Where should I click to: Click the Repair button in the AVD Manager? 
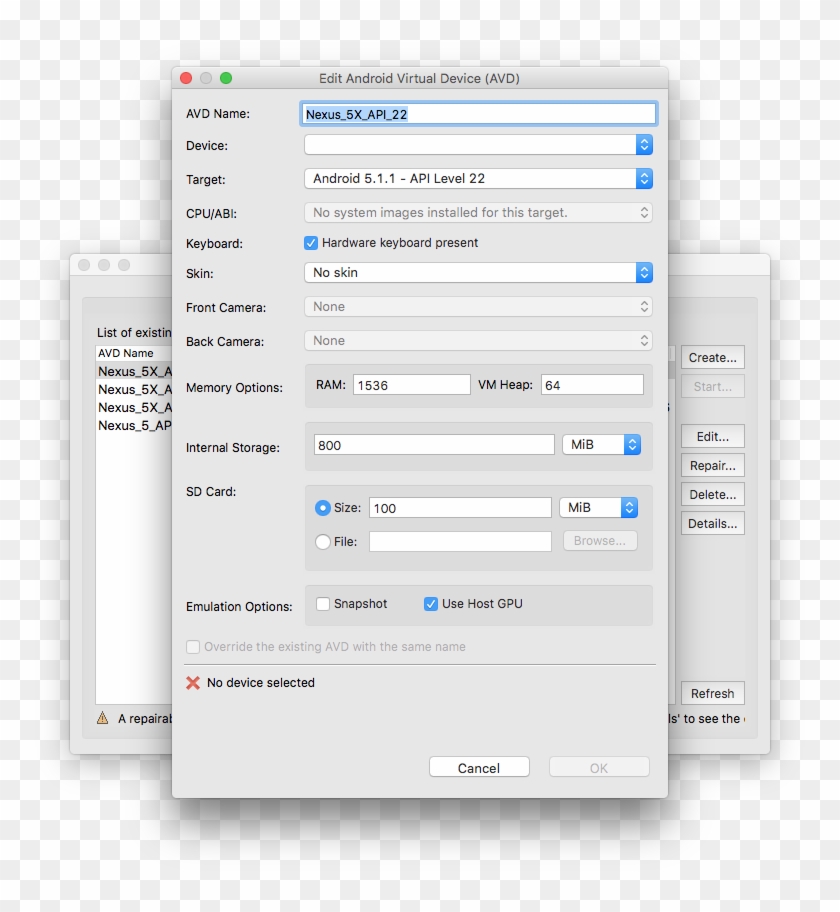[x=712, y=464]
